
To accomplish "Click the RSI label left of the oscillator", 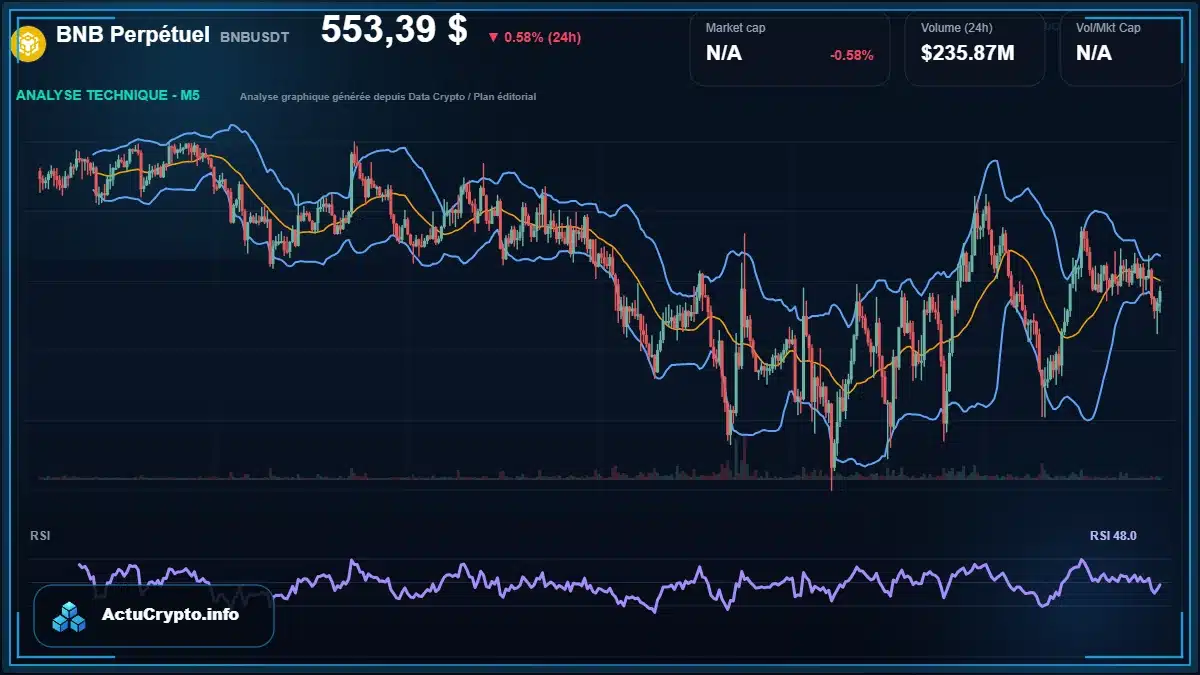I will [x=40, y=536].
